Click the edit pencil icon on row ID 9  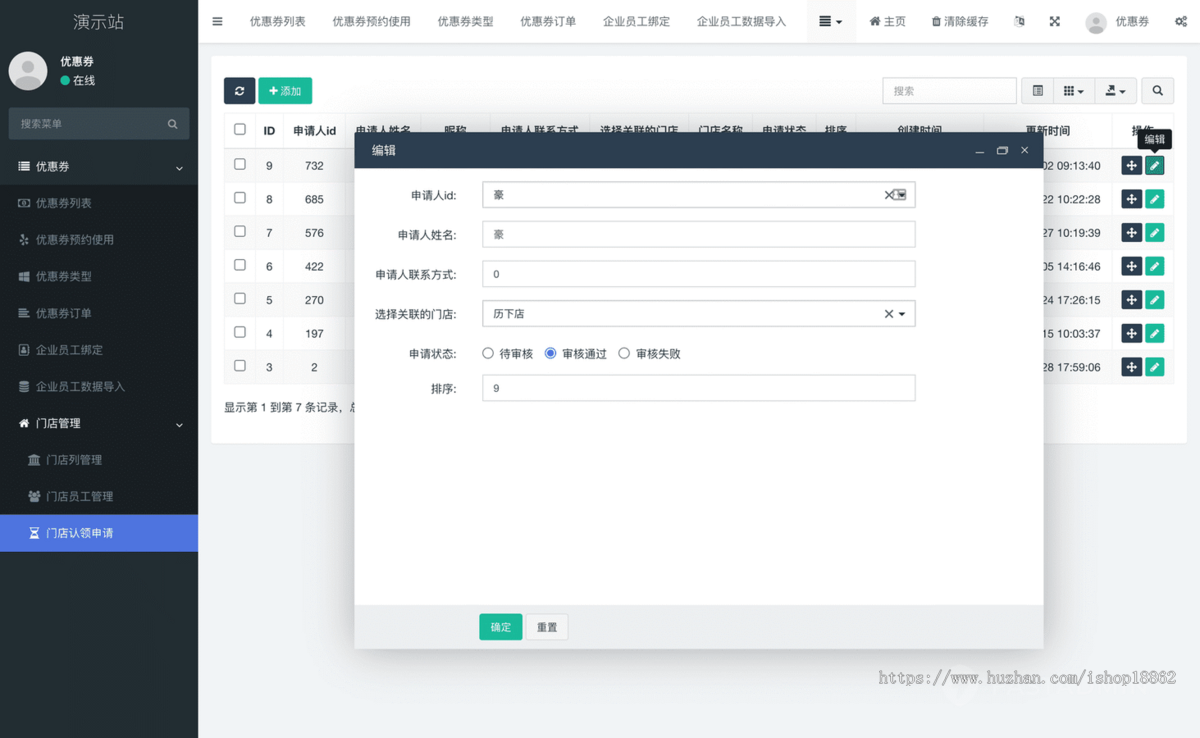click(1155, 165)
